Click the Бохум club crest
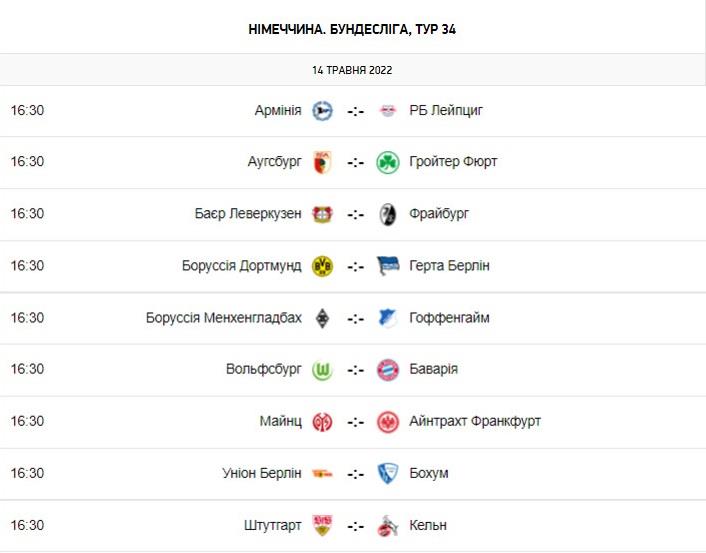706x553 pixels. tap(388, 474)
